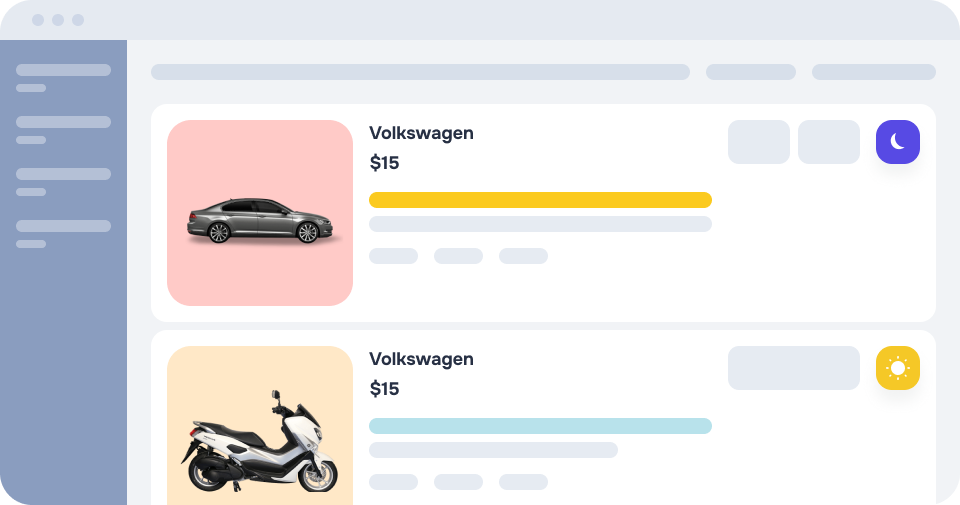The width and height of the screenshot is (960, 505).
Task: Click the $15 price on the car card
Action: click(x=384, y=163)
